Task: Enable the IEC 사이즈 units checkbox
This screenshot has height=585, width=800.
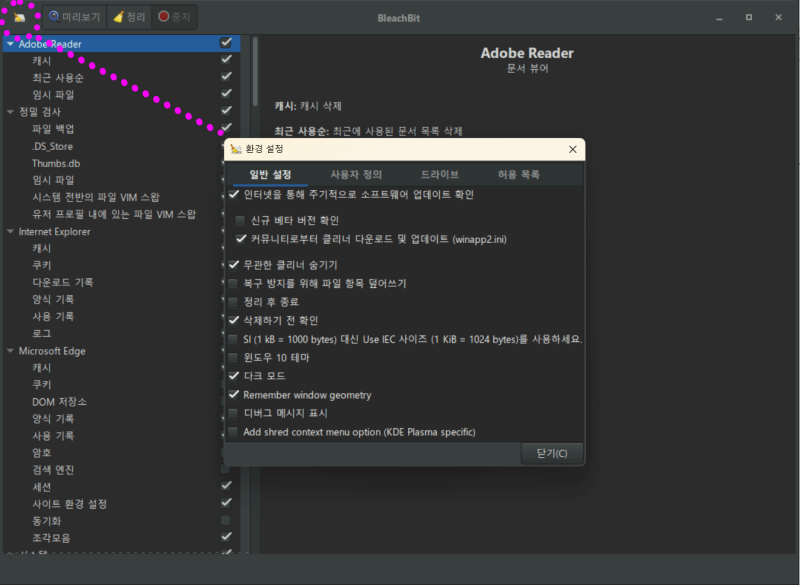Action: tap(233, 339)
